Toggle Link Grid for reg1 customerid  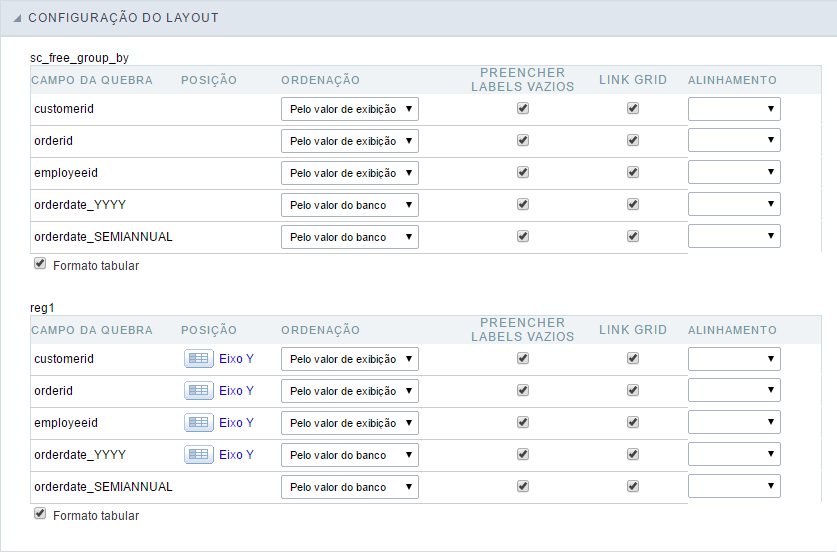(x=633, y=358)
